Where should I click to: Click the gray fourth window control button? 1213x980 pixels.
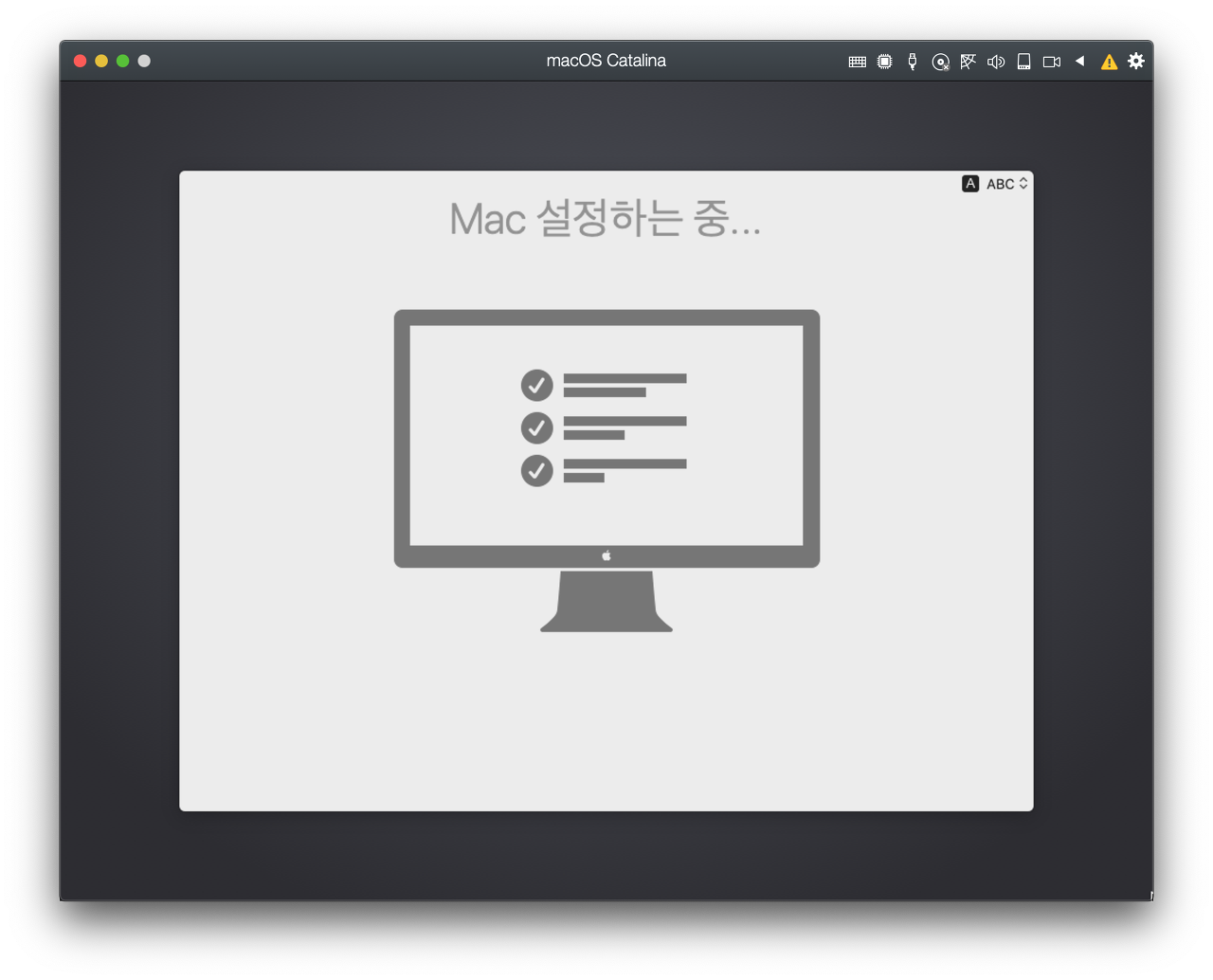click(144, 61)
